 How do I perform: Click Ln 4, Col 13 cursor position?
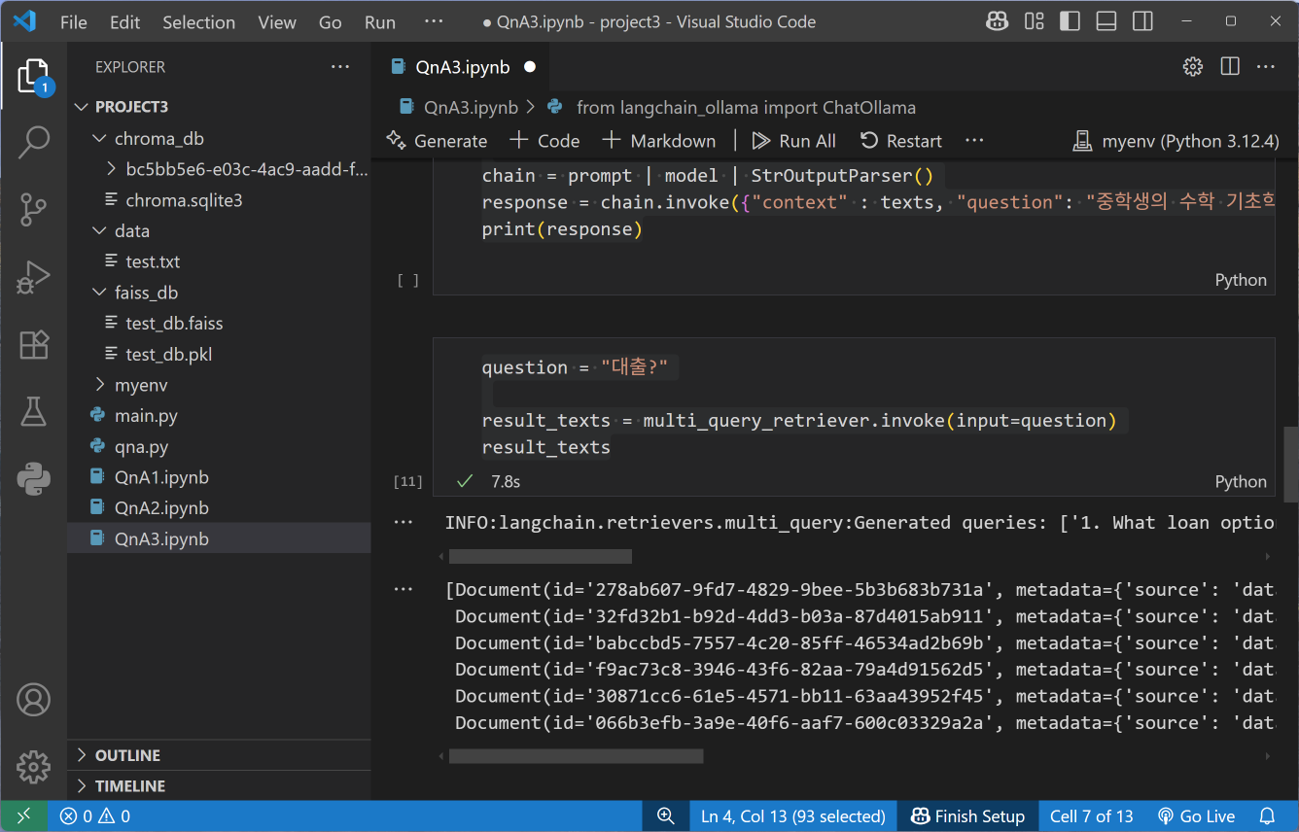[x=793, y=816]
